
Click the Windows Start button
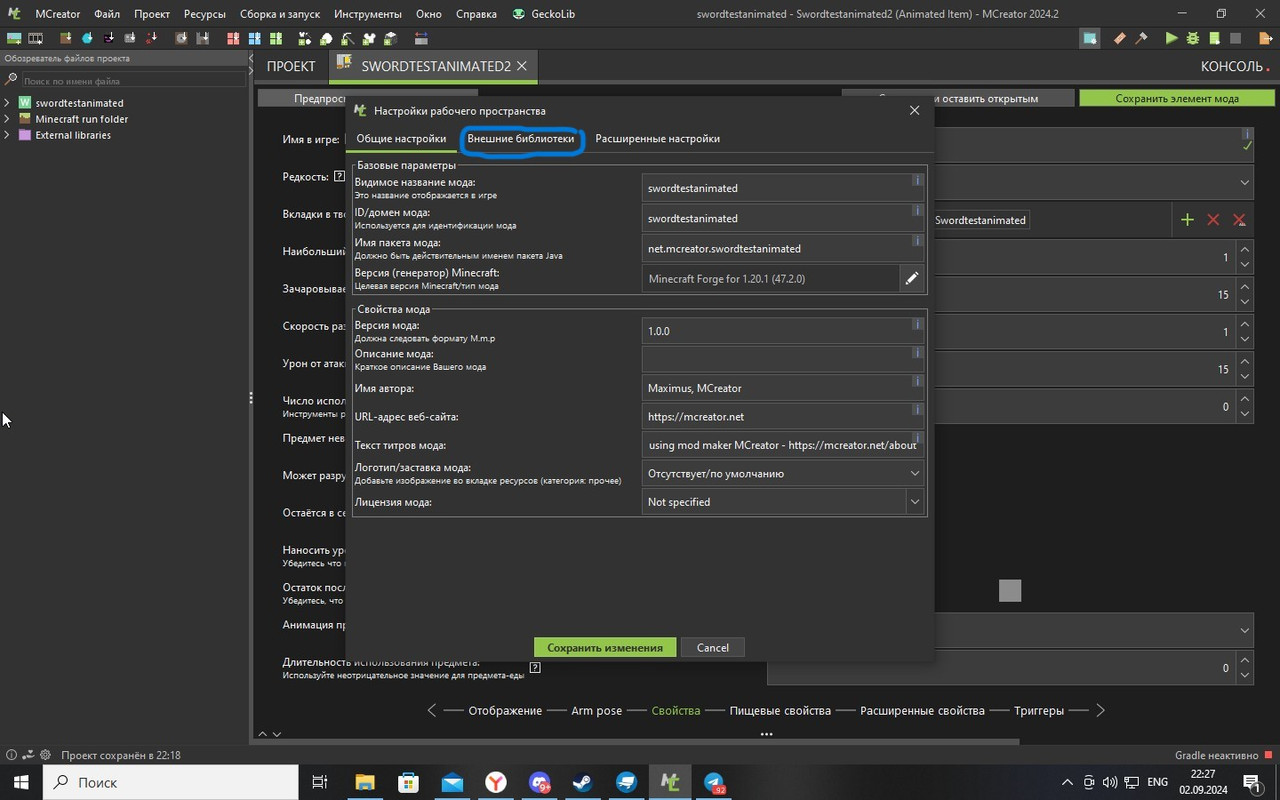coord(21,782)
